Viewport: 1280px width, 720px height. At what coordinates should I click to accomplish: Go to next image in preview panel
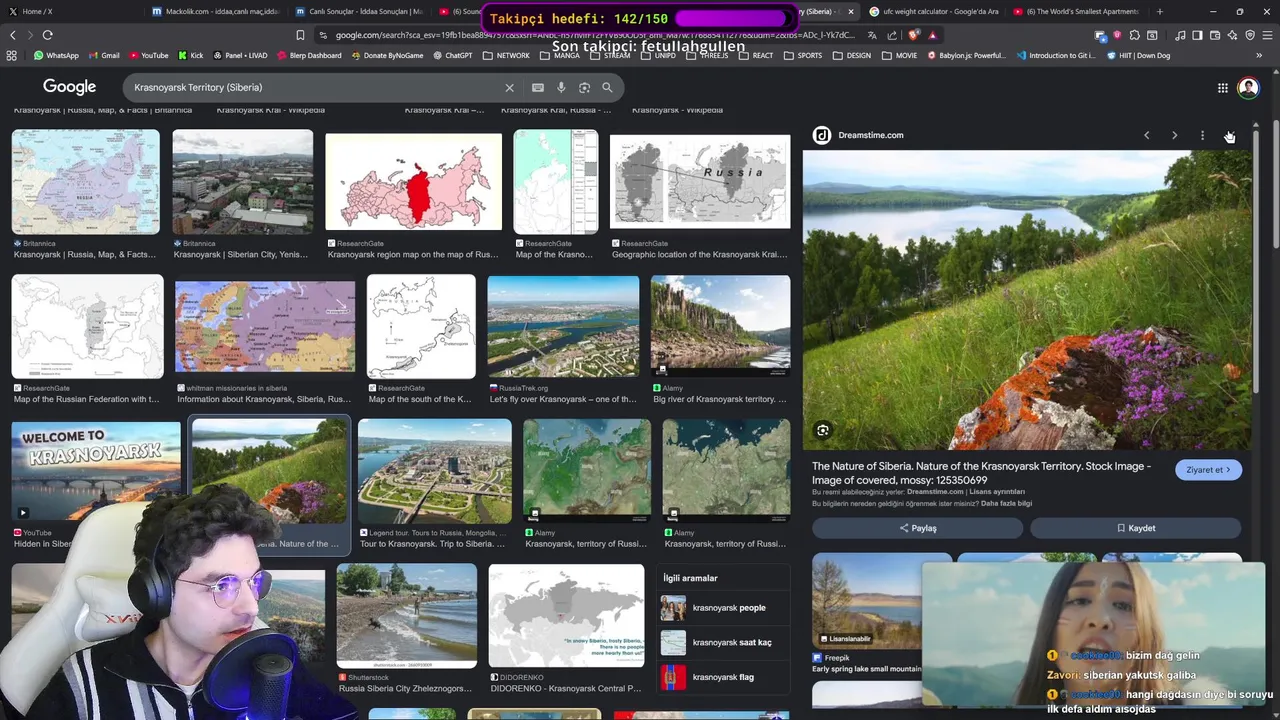[1175, 135]
